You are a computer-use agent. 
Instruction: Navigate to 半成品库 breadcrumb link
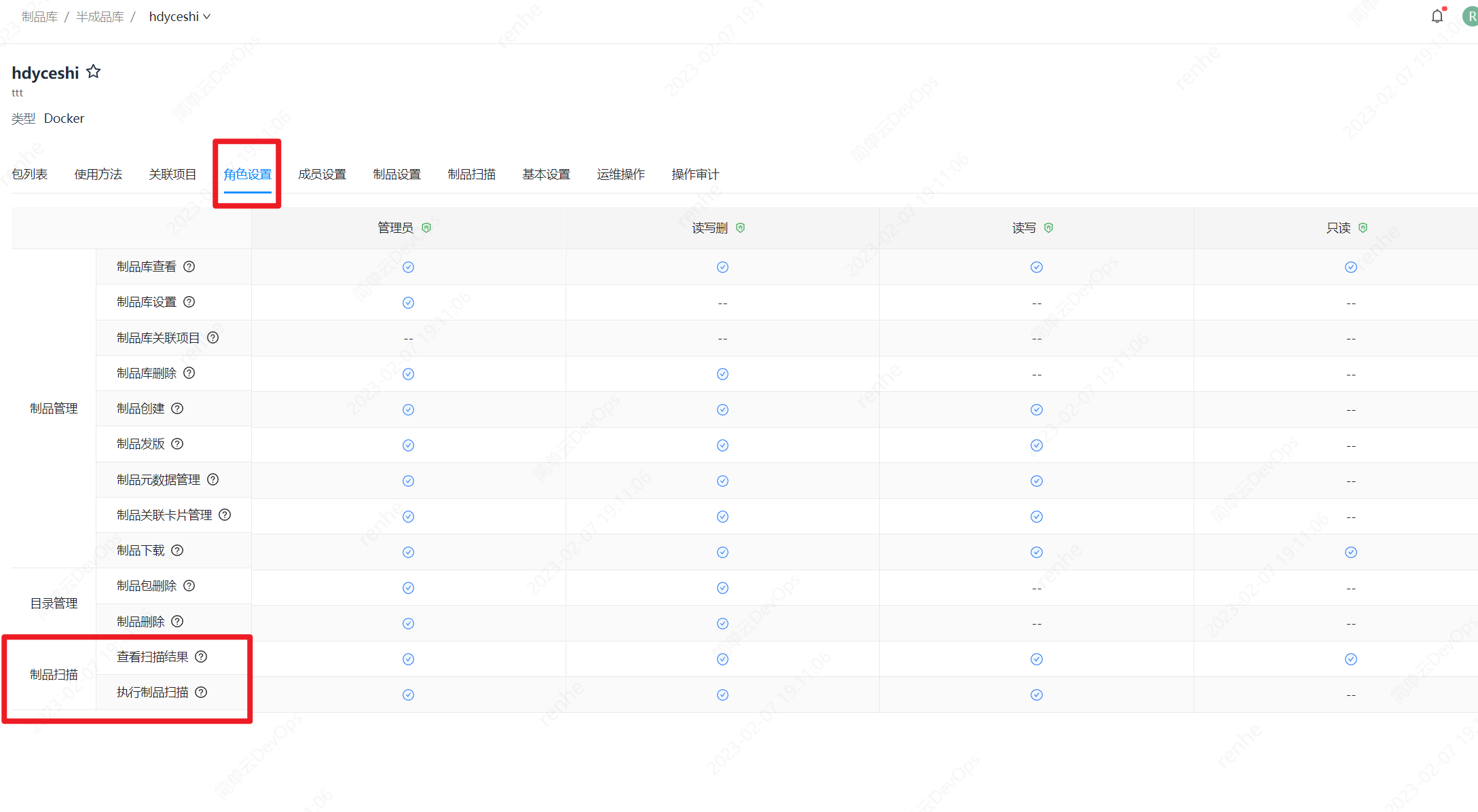point(100,16)
